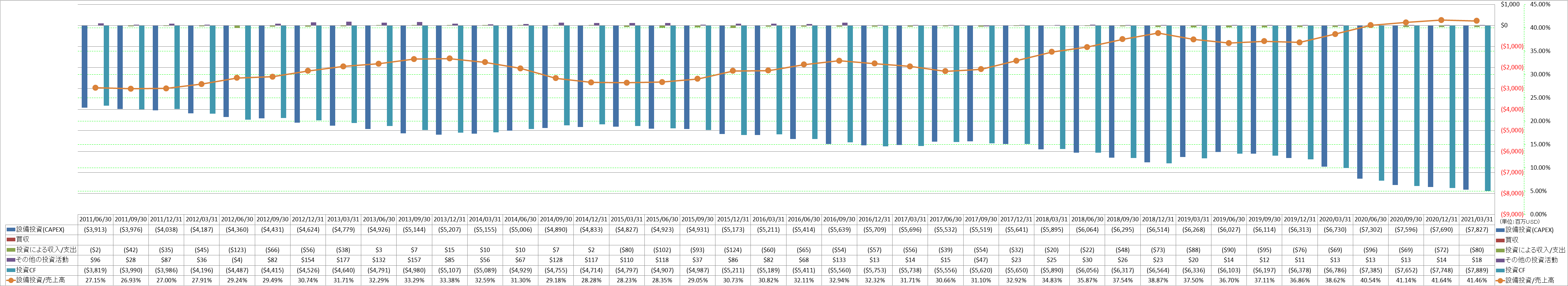1568x286 pixels.
Task: Click the 41.46% ratio cell
Action: [1477, 281]
